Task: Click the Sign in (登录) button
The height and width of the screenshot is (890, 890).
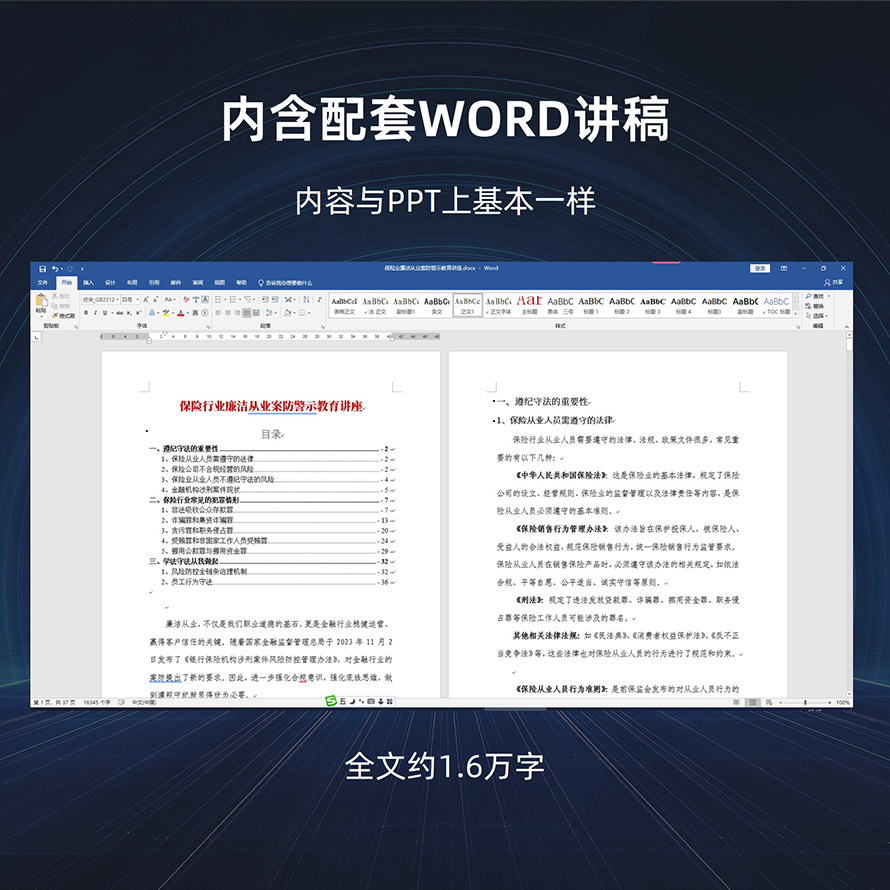Action: coord(760,268)
